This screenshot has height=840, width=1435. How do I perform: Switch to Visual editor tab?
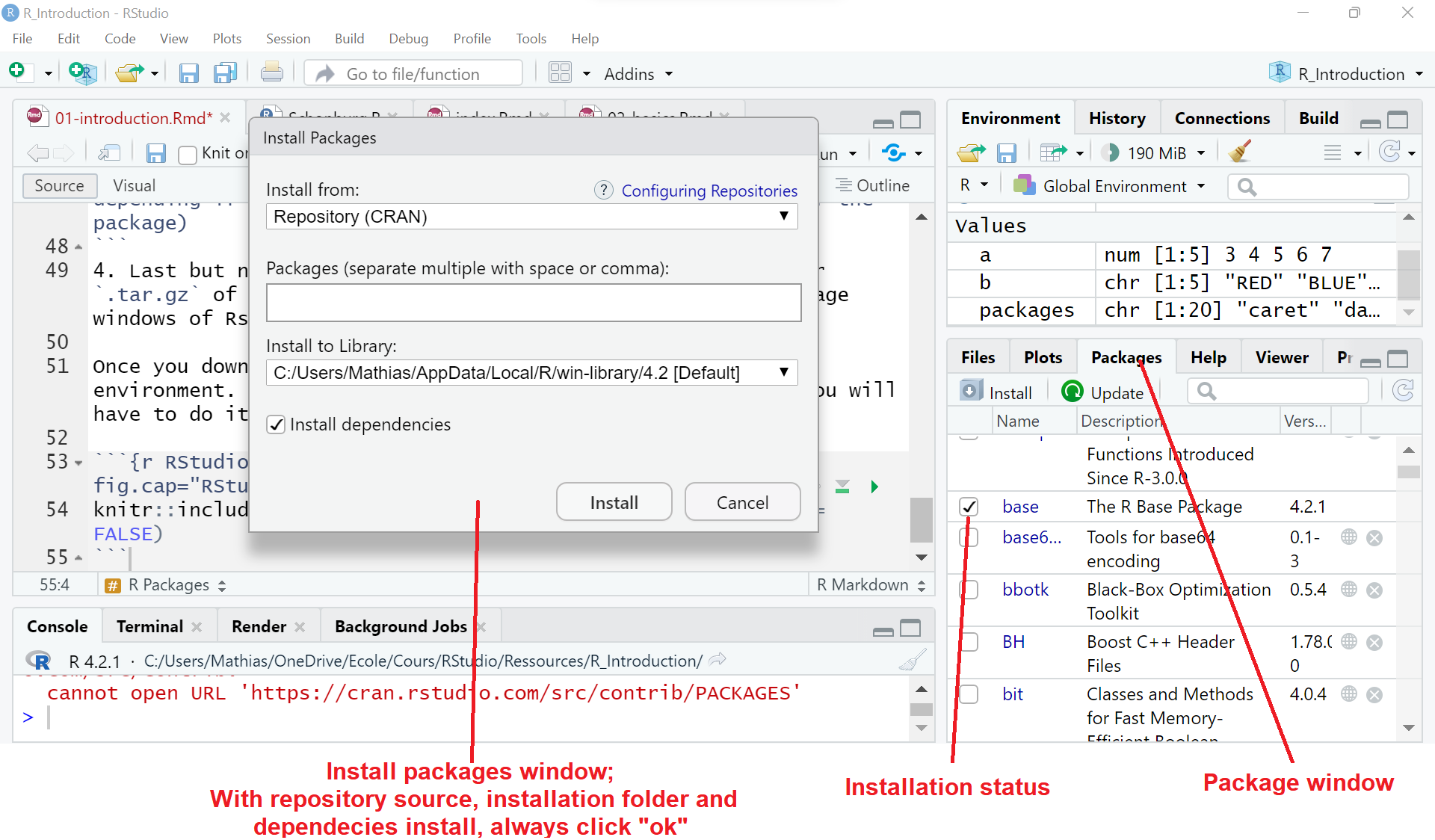click(132, 185)
